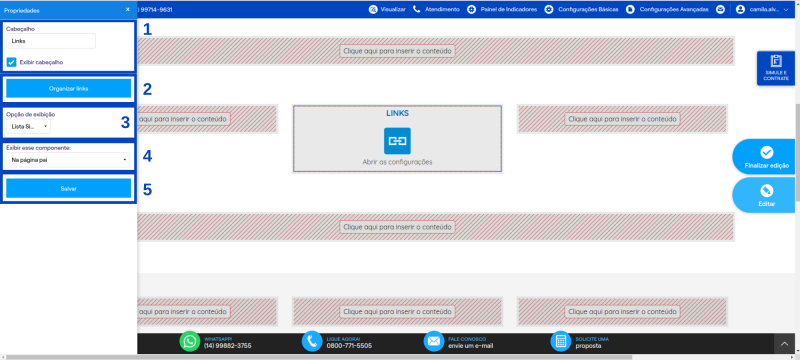Toggle the Exibir cabeçalho checkbox
This screenshot has width=800, height=360.
[x=12, y=62]
